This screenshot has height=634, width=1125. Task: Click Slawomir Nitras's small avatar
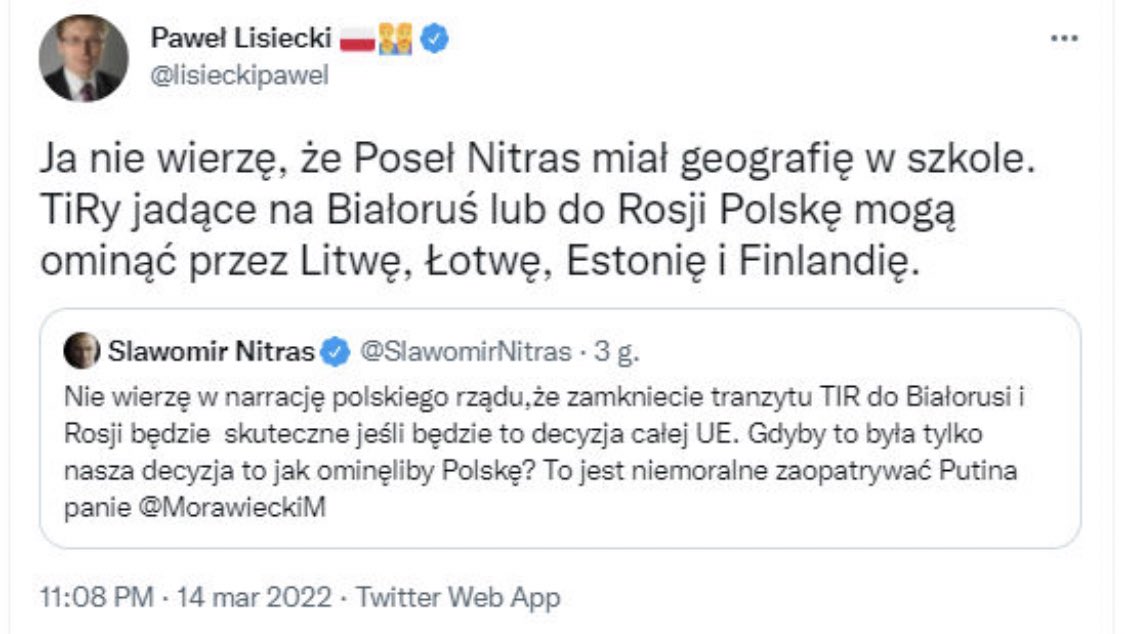coord(80,351)
